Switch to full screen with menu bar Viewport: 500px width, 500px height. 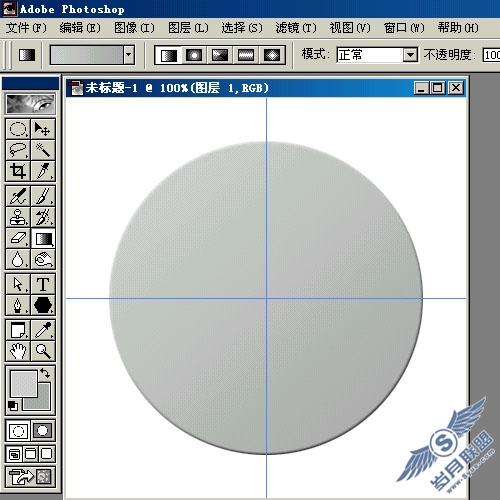pos(30,454)
